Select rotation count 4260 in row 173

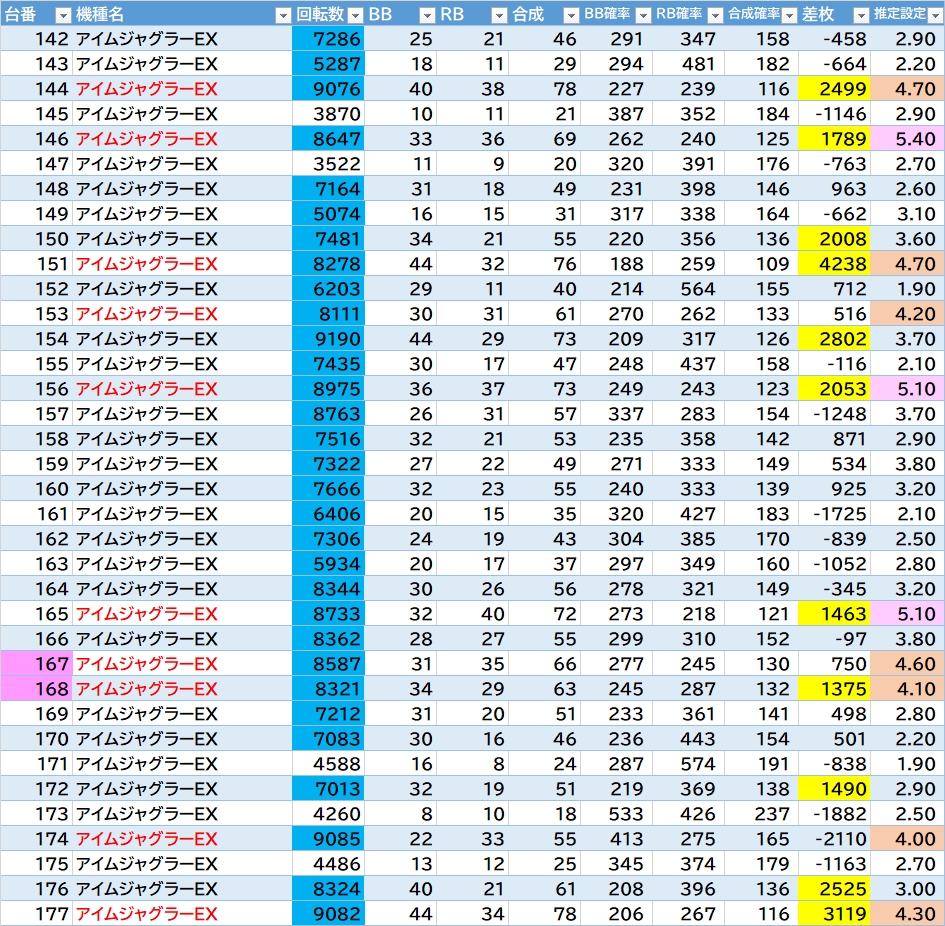pyautogui.click(x=328, y=814)
